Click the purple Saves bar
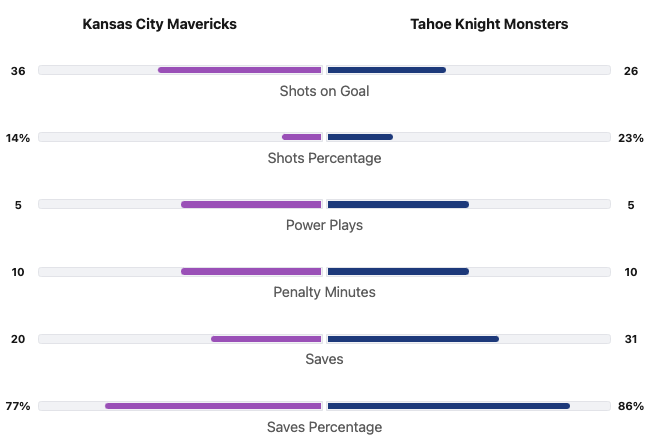The image size is (656, 447). 266,339
